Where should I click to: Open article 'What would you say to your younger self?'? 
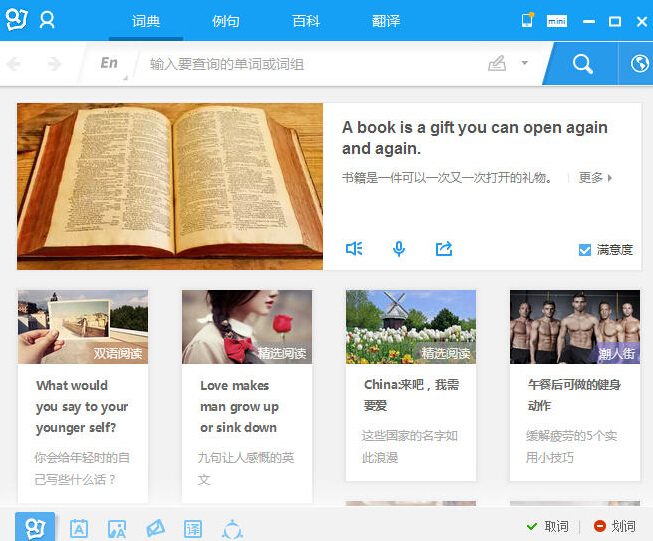point(82,406)
